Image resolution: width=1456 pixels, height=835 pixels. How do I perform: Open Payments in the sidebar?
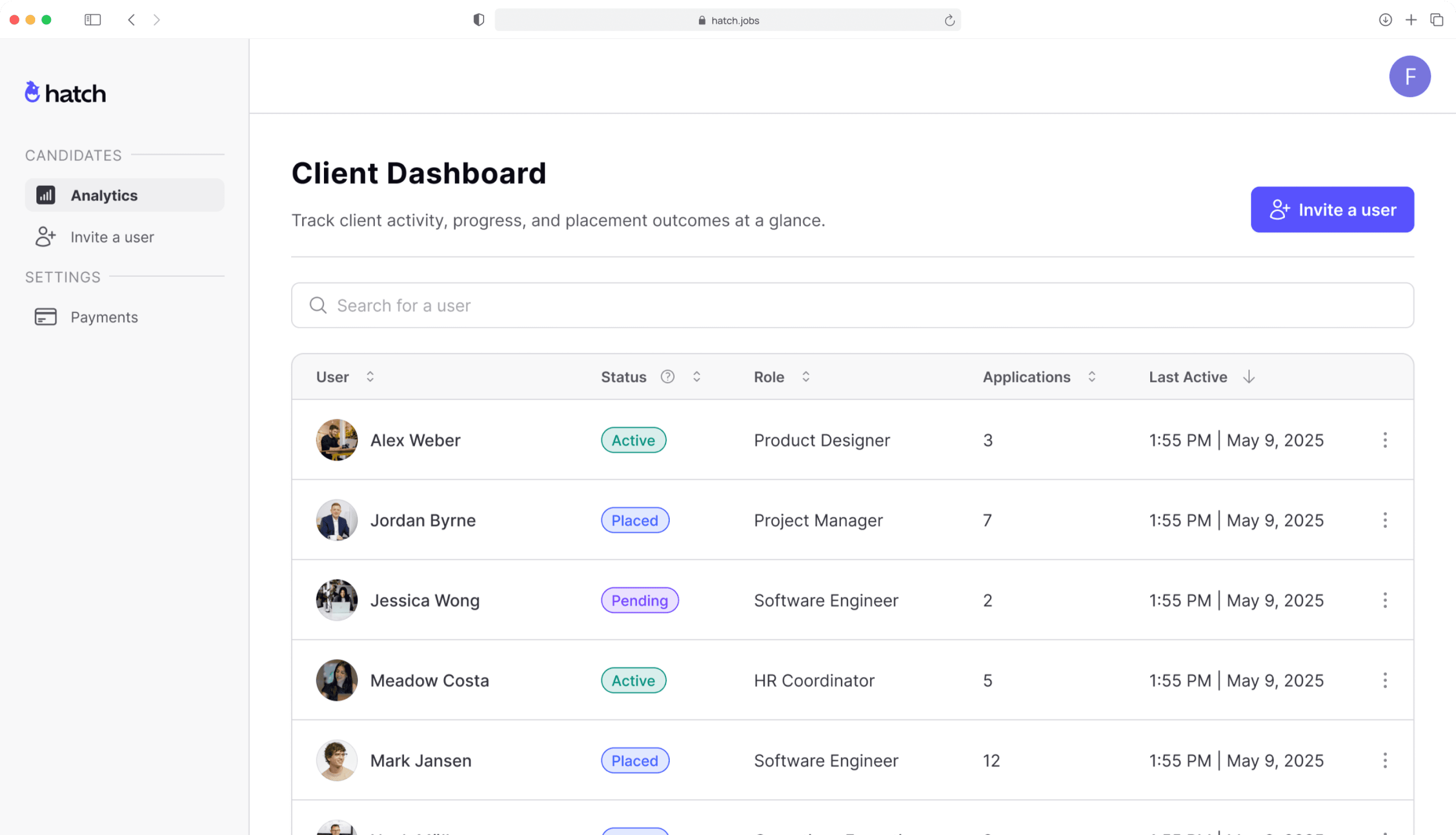tap(104, 317)
